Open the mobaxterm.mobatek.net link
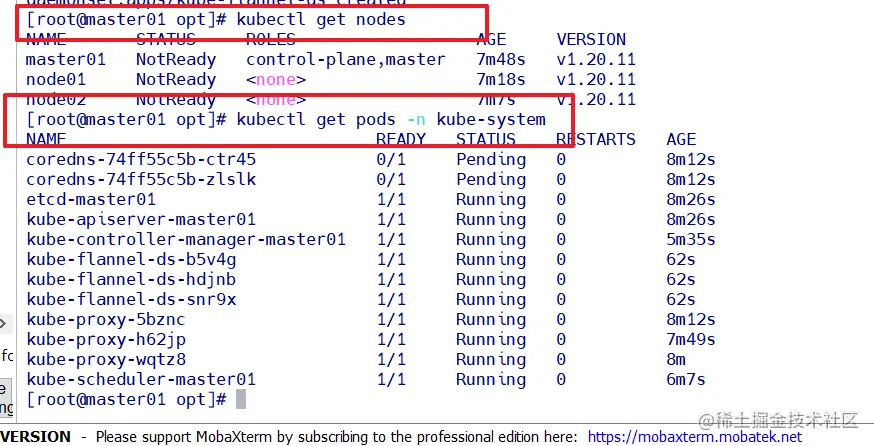Image resolution: width=874 pixels, height=446 pixels. [x=694, y=437]
